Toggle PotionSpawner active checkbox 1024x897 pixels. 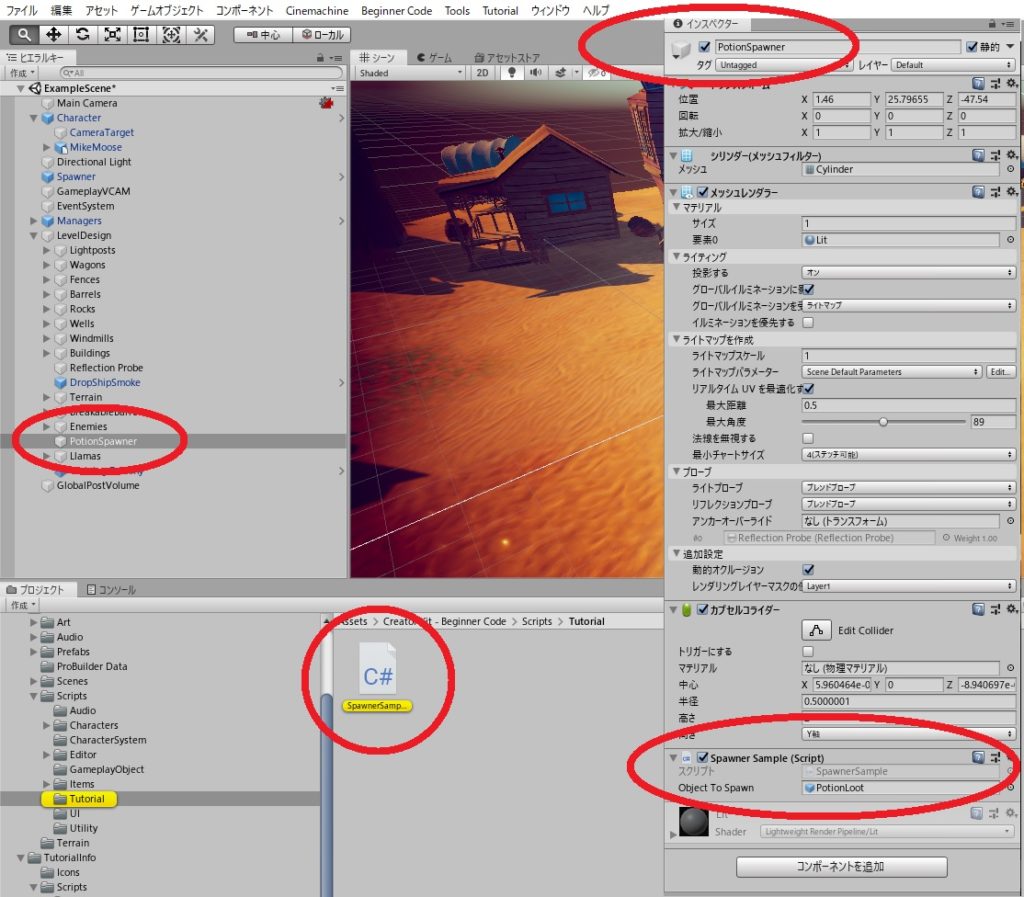coord(704,47)
